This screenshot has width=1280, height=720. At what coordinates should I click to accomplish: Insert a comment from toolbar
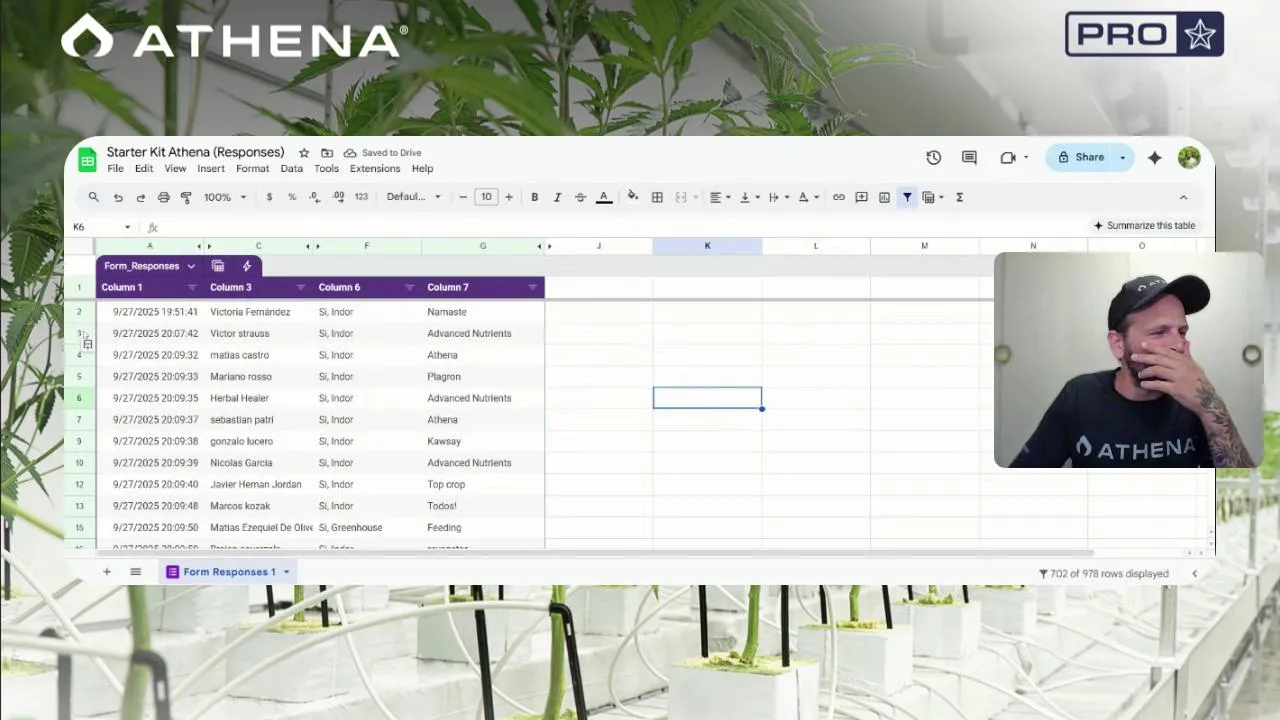tap(861, 197)
